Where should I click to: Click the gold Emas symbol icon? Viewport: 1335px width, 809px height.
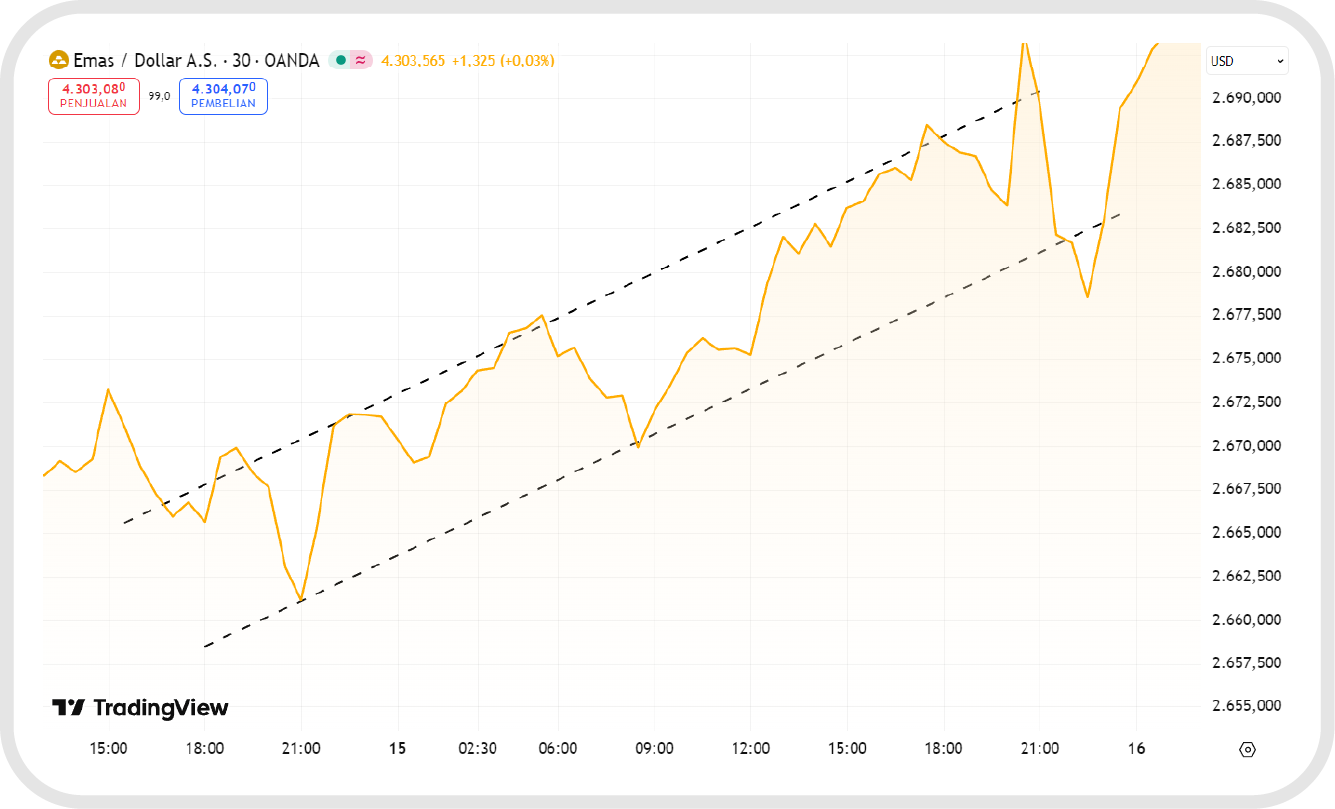tap(58, 60)
